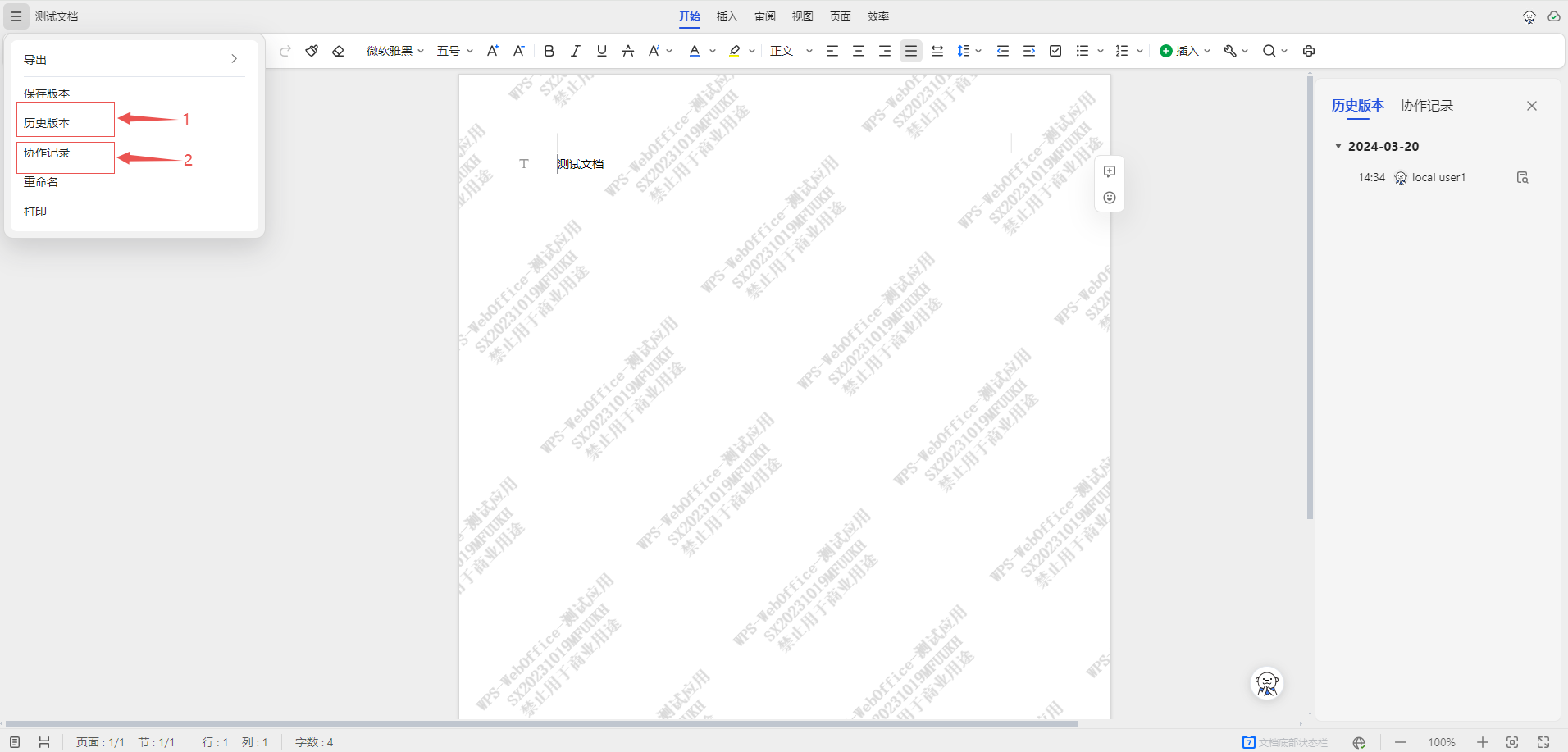Open the 审阅 ribbon tab
Screen dimensions: 1568x752
pyautogui.click(x=765, y=16)
